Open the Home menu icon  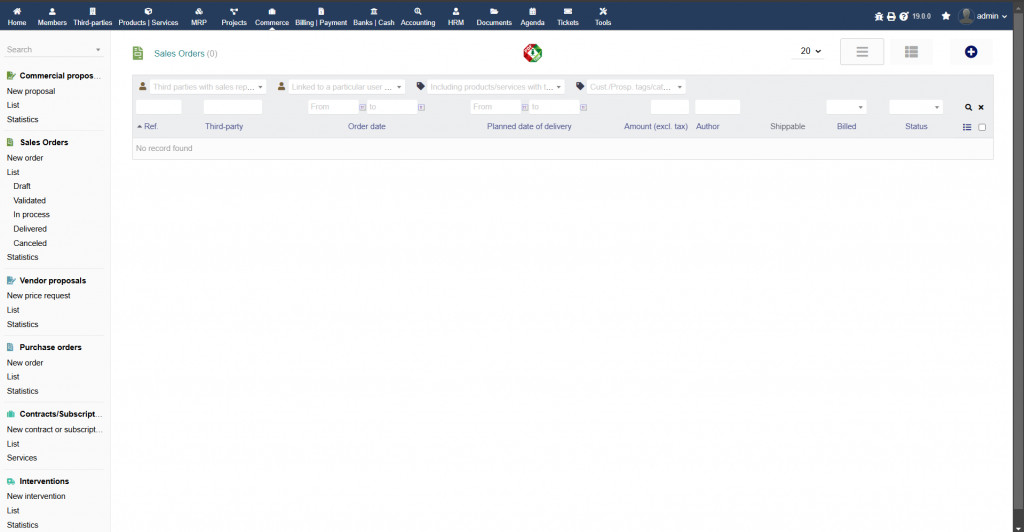tap(17, 11)
